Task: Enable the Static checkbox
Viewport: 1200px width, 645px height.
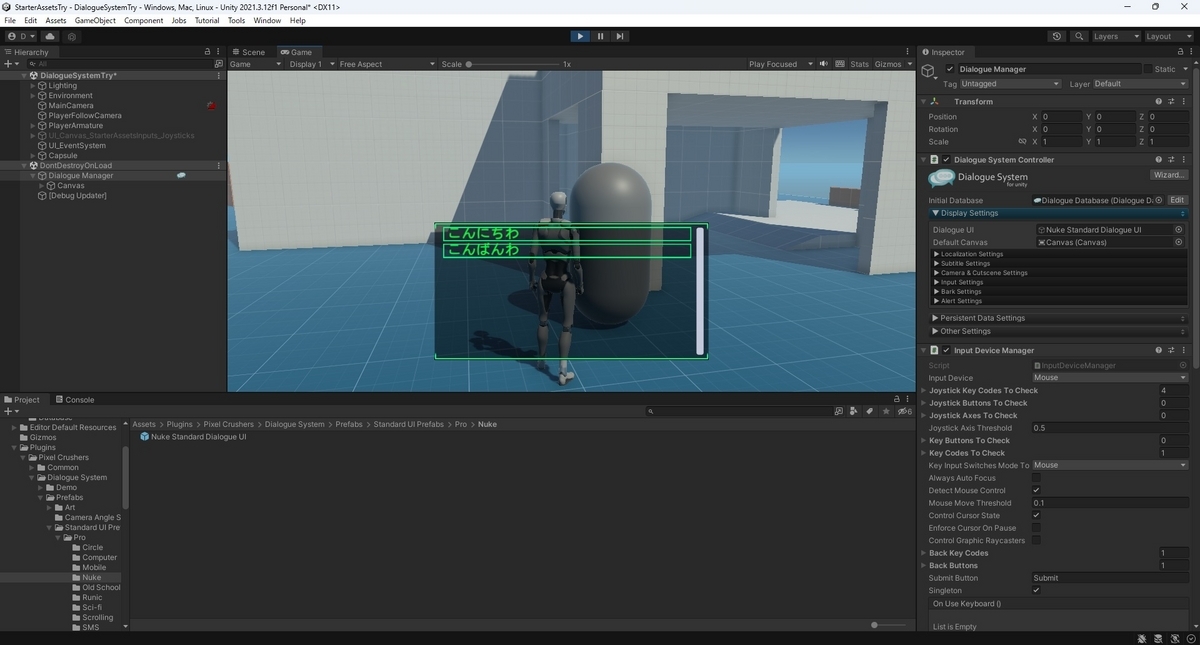Action: [x=1147, y=69]
